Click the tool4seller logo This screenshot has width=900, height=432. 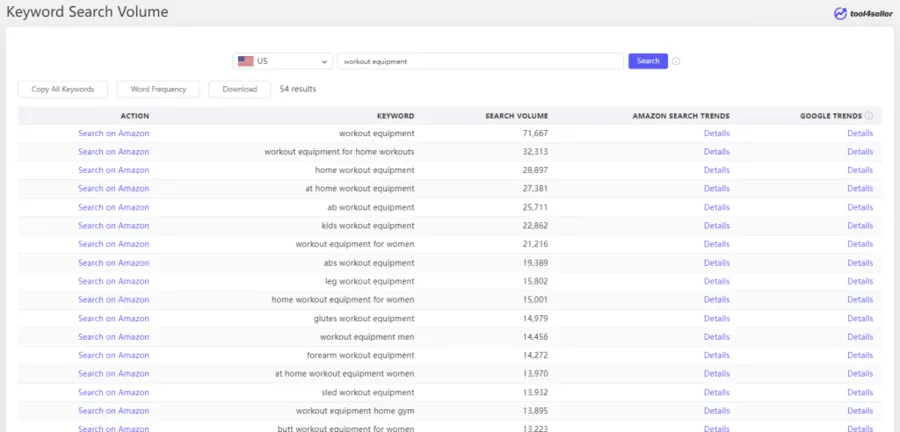click(863, 13)
